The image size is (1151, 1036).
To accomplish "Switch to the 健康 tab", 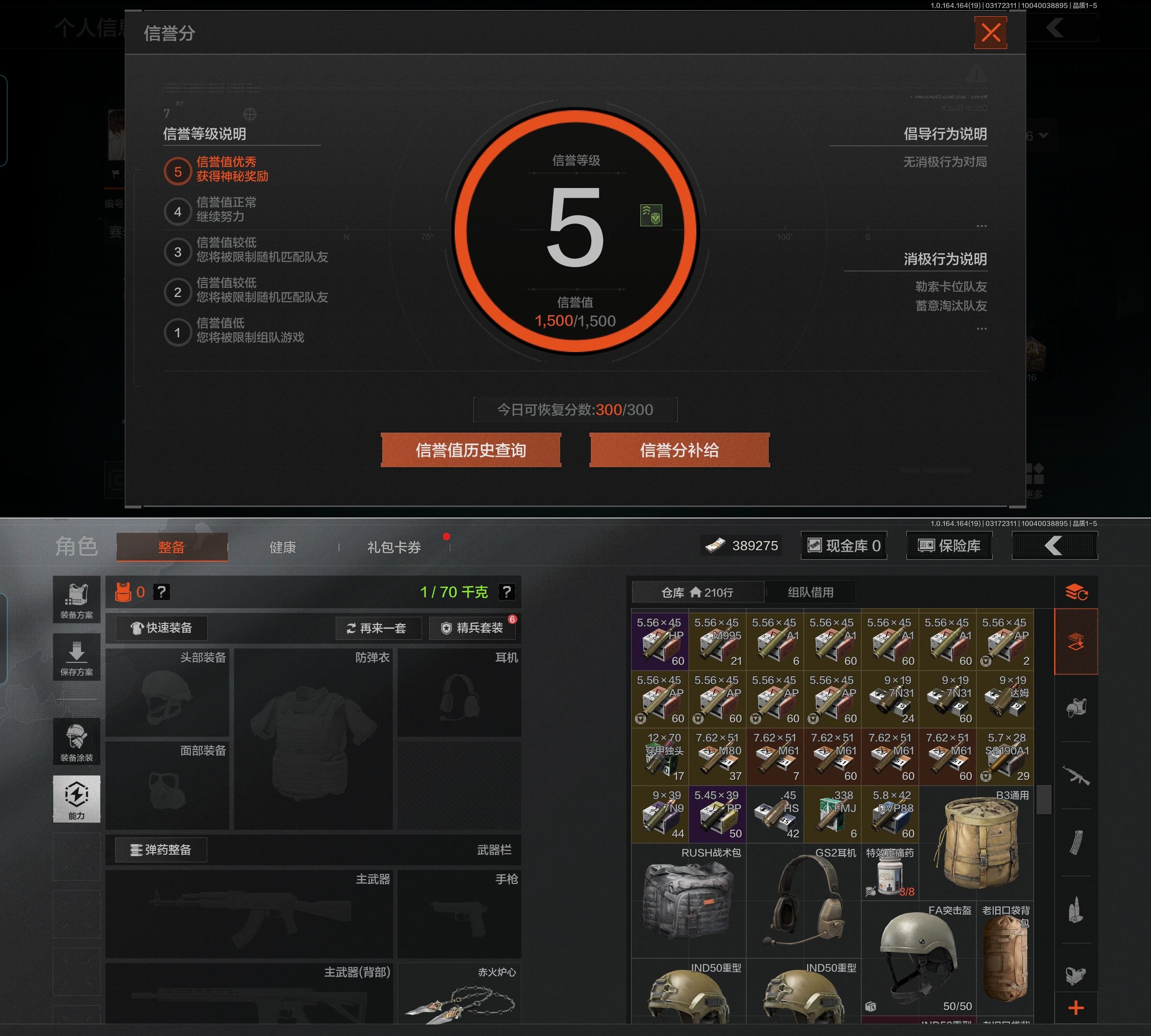I will tap(282, 548).
